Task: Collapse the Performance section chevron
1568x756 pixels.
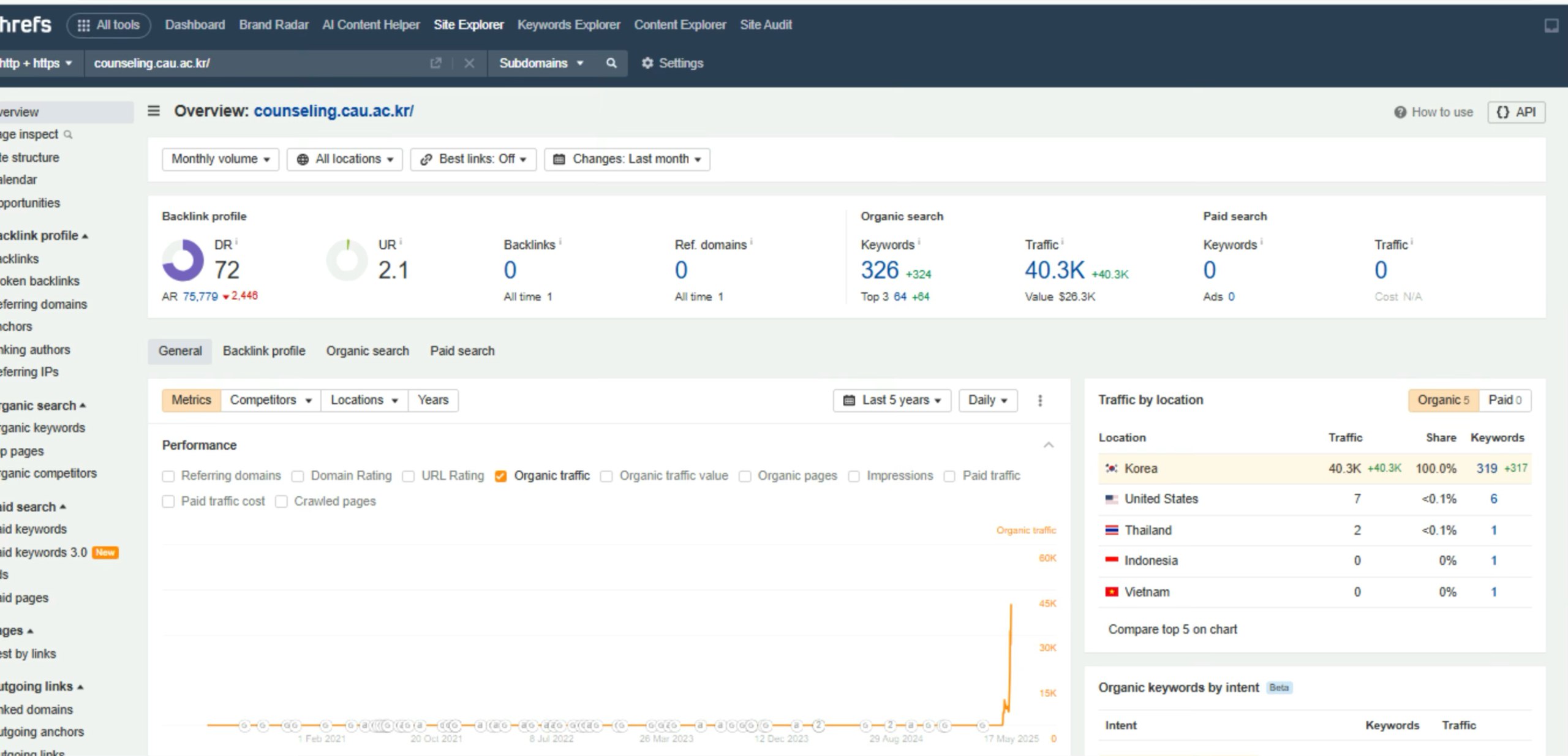Action: (x=1048, y=445)
